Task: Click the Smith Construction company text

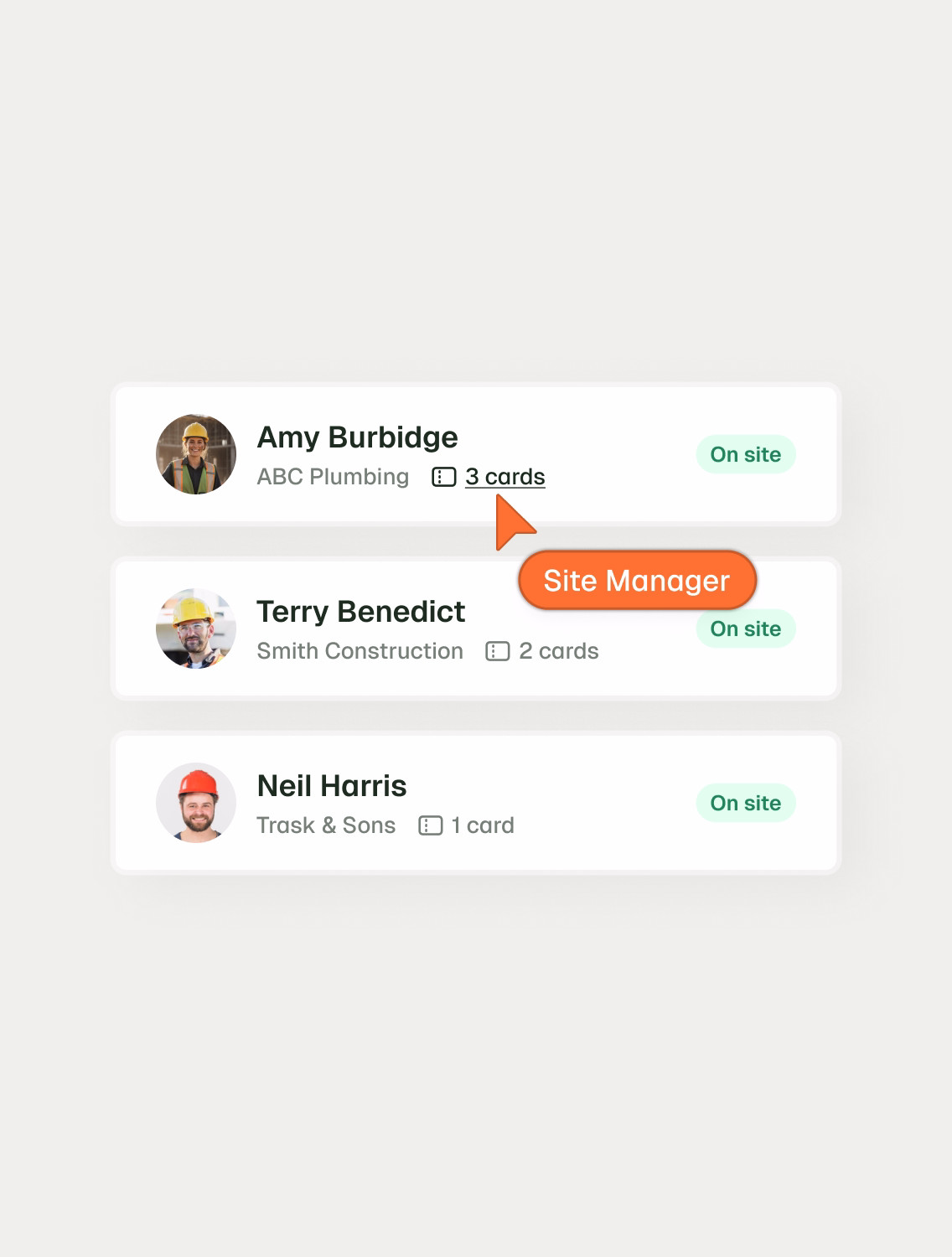Action: pyautogui.click(x=360, y=651)
